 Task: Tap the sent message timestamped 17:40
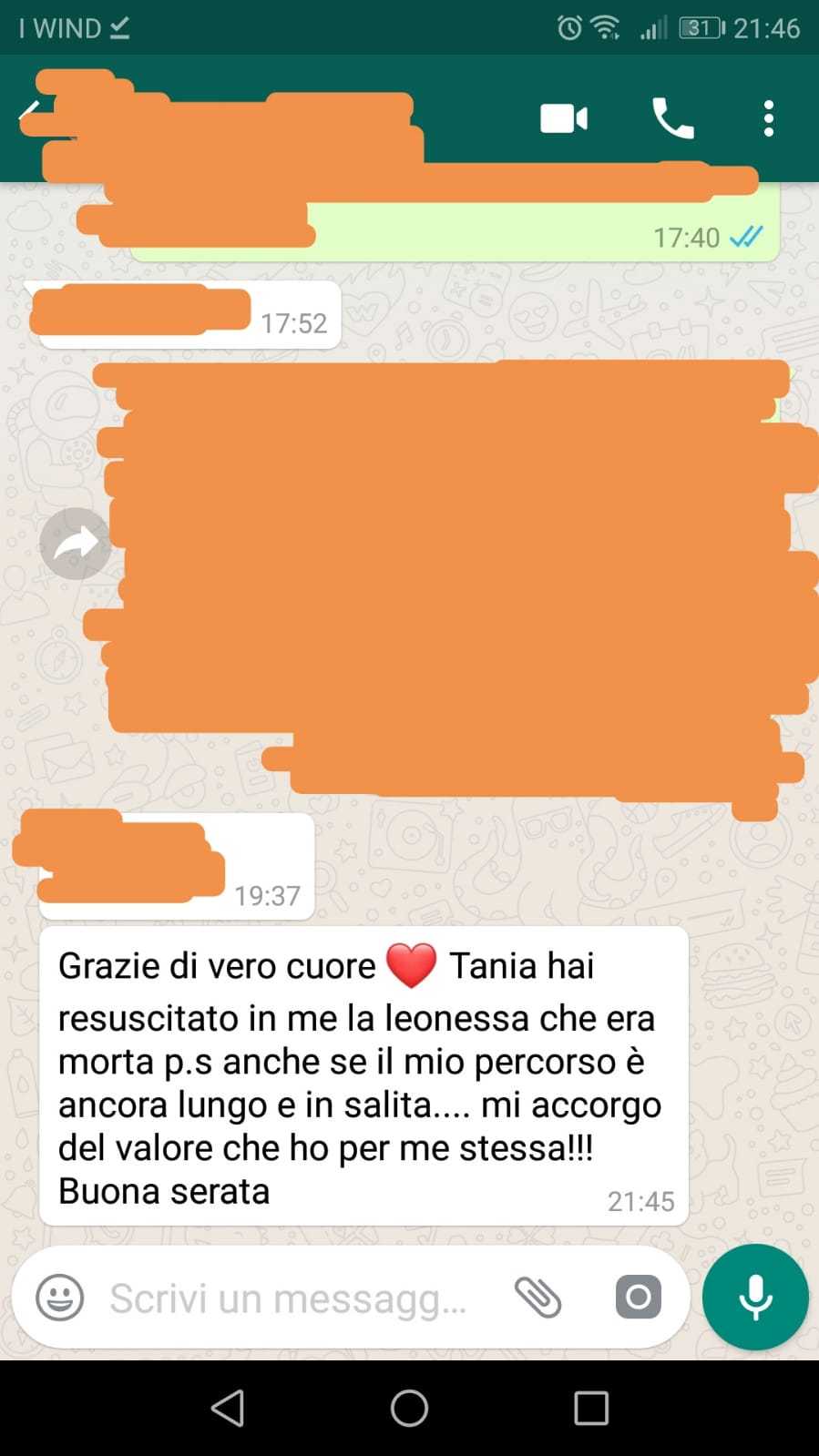coord(455,222)
